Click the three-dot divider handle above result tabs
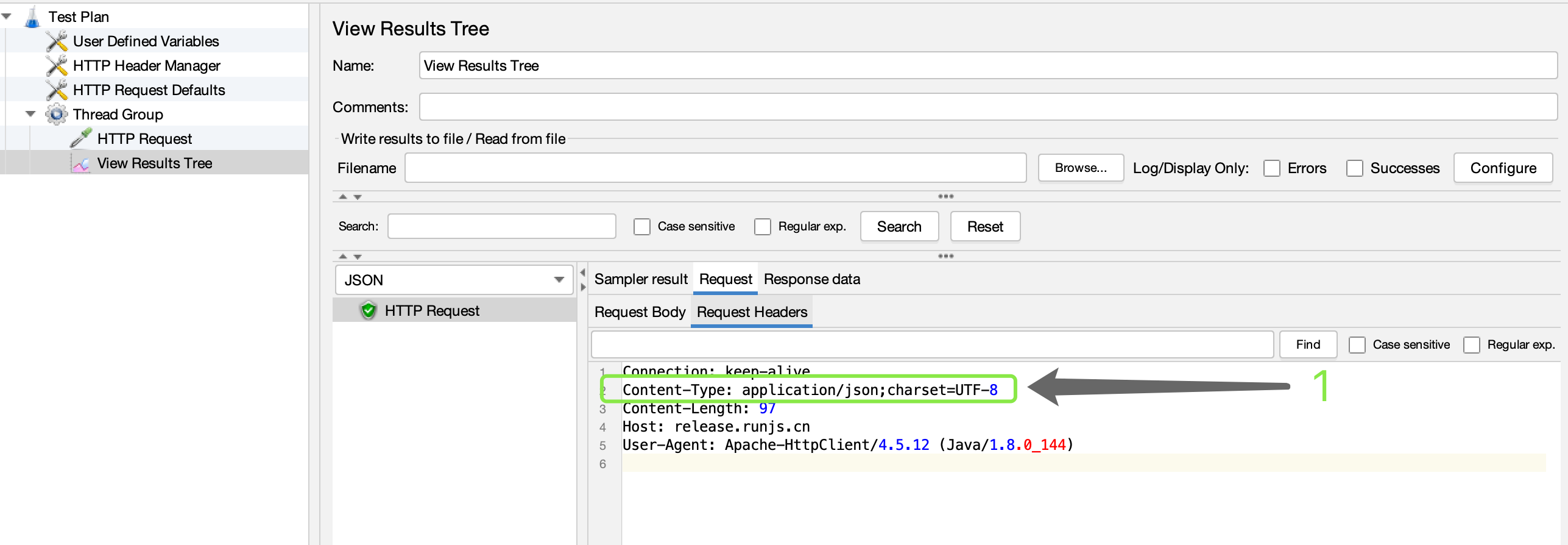1568x545 pixels. (945, 256)
